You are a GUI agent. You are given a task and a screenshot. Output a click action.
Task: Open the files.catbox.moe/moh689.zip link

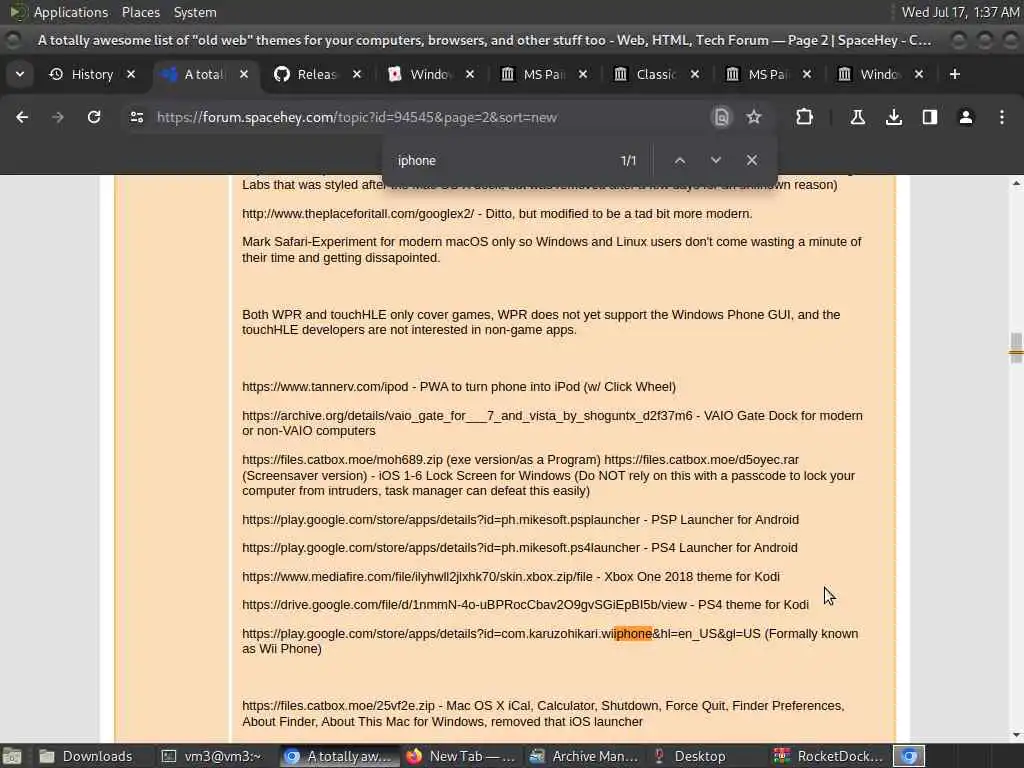342,460
